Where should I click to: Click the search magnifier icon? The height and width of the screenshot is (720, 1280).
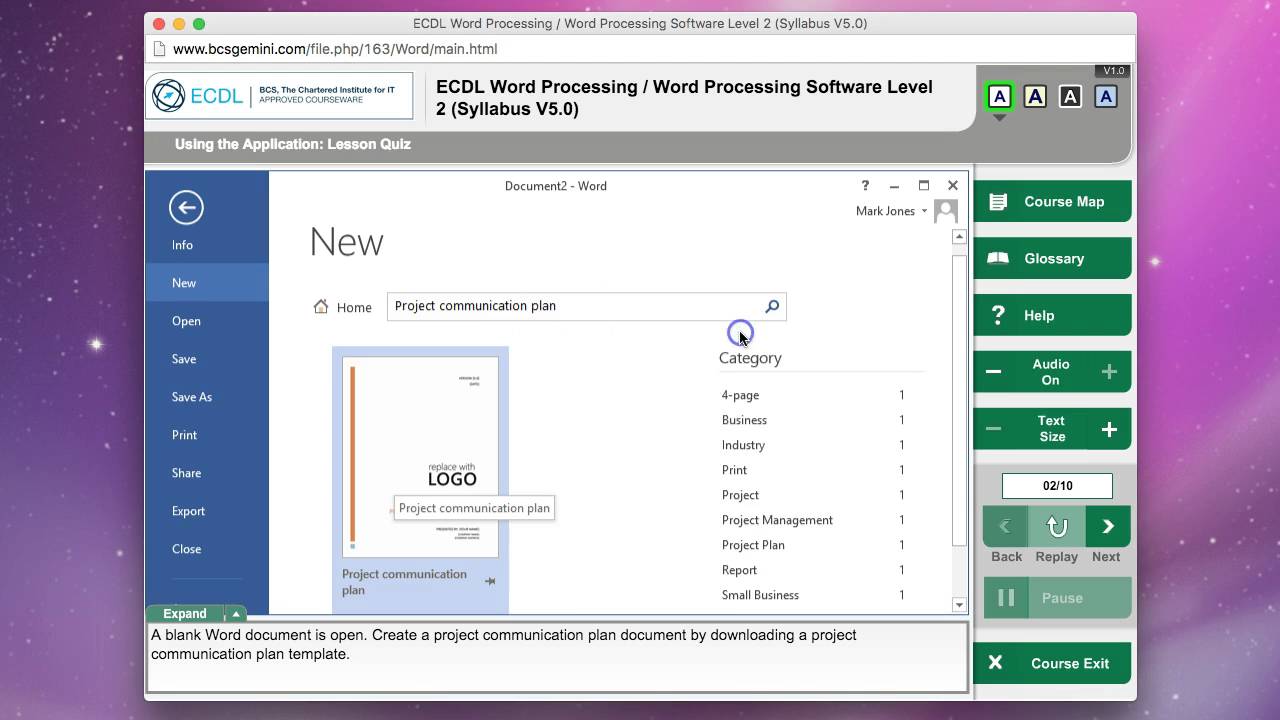[x=772, y=306]
